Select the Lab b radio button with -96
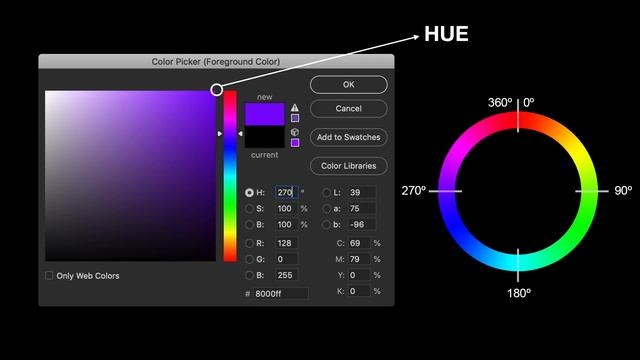Image resolution: width=640 pixels, height=360 pixels. [x=326, y=224]
